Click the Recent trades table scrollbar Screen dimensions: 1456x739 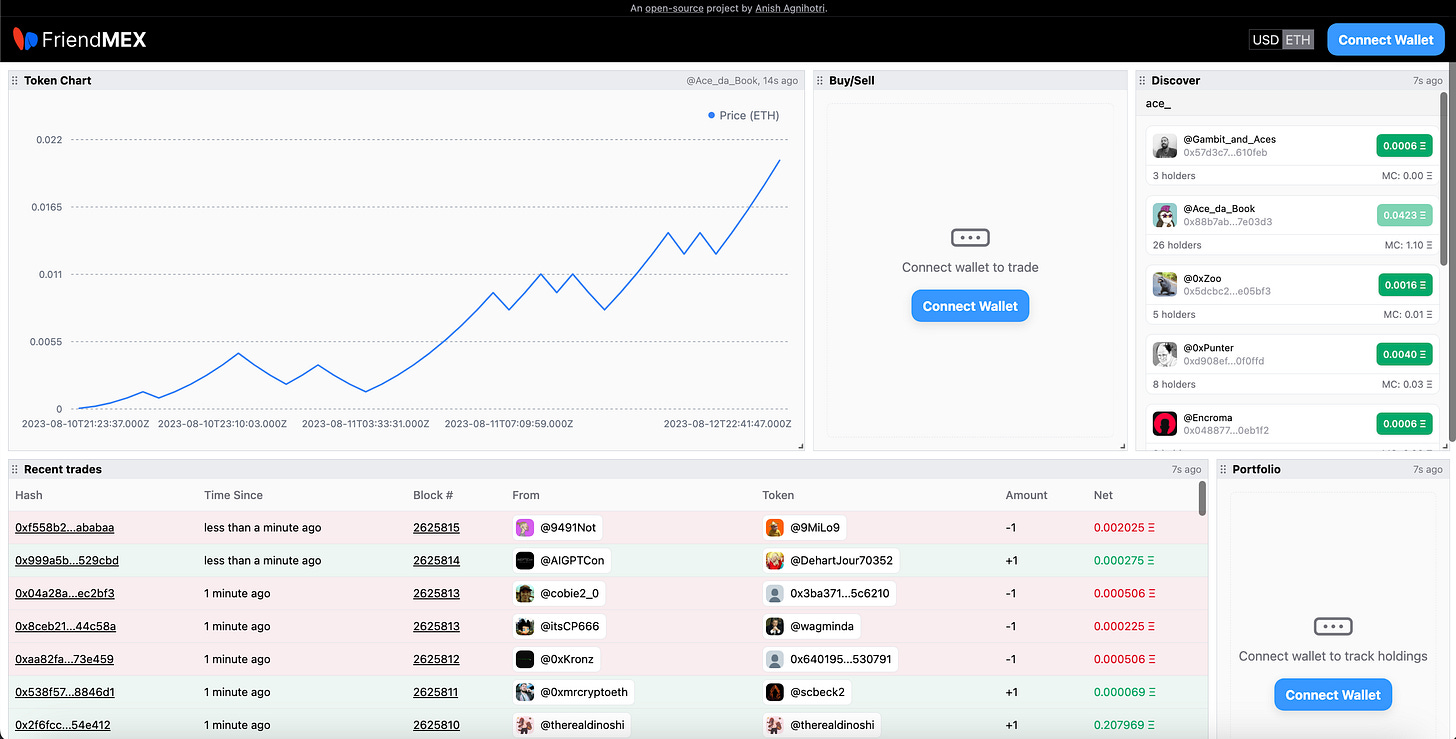(1203, 499)
